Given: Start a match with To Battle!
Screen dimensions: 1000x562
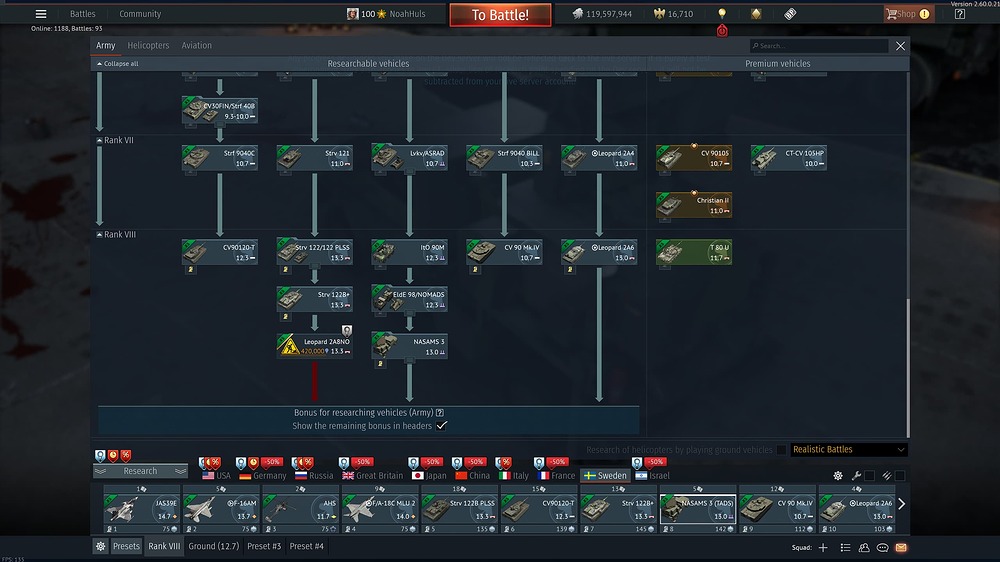Looking at the screenshot, I should click(x=500, y=15).
